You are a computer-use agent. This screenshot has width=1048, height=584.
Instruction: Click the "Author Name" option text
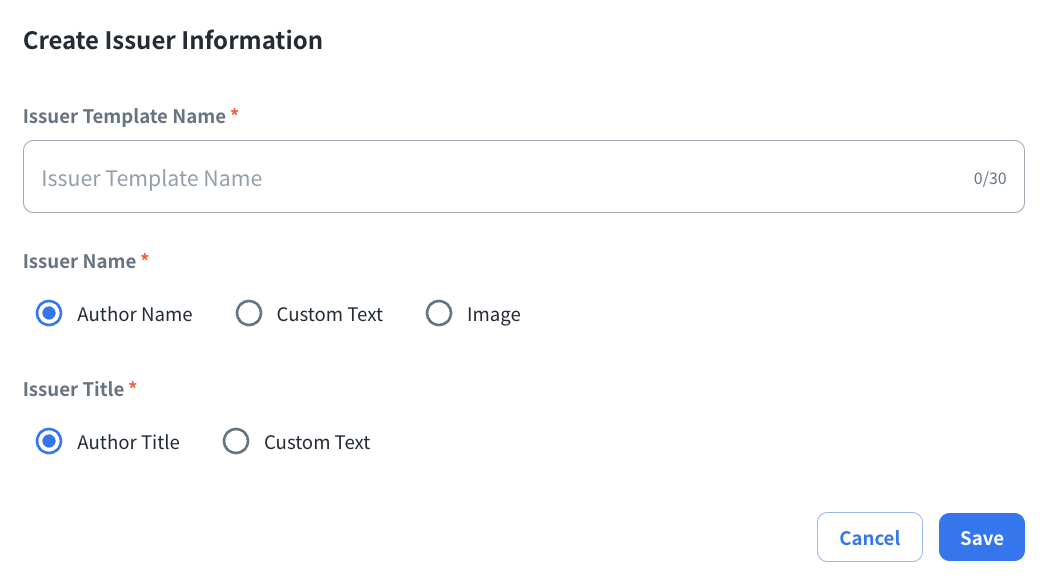pos(134,314)
